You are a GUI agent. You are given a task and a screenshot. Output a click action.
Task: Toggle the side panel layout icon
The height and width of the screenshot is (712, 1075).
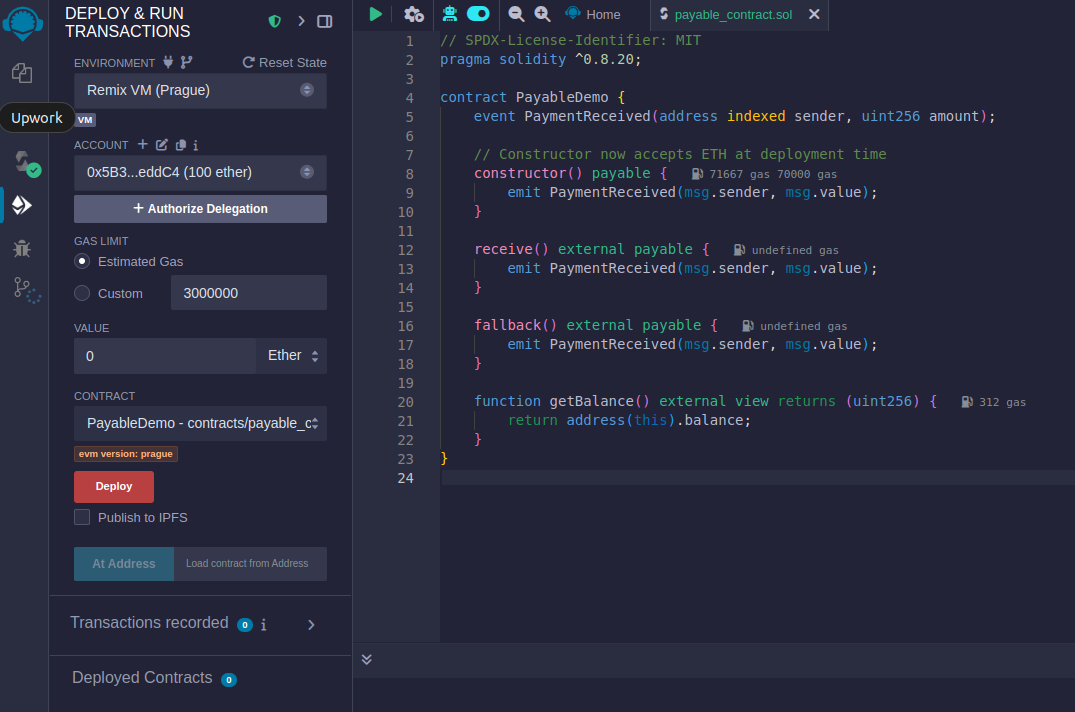(325, 21)
